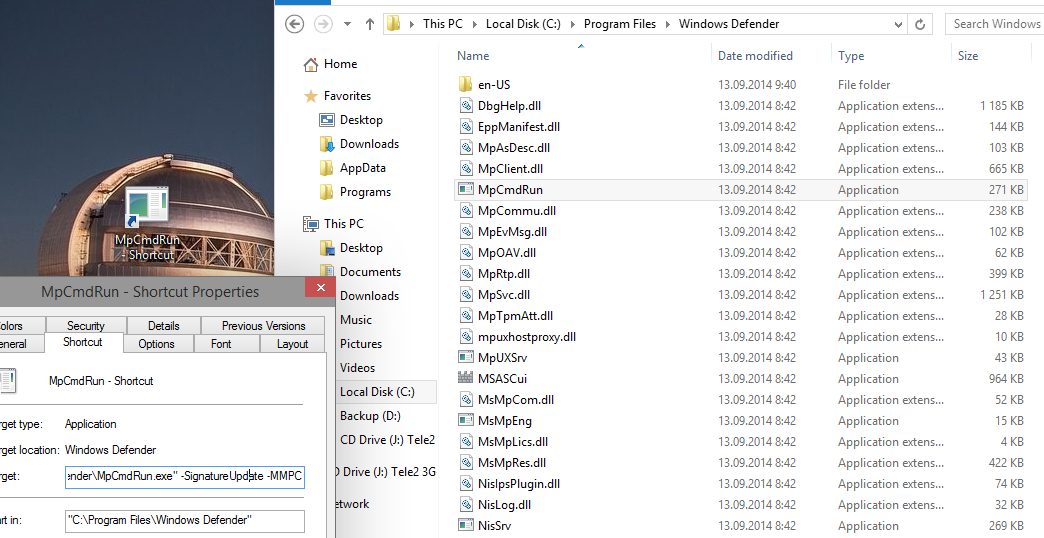This screenshot has height=538, width=1044.
Task: Click the MpEvMsg.dll file name
Action: coord(512,232)
